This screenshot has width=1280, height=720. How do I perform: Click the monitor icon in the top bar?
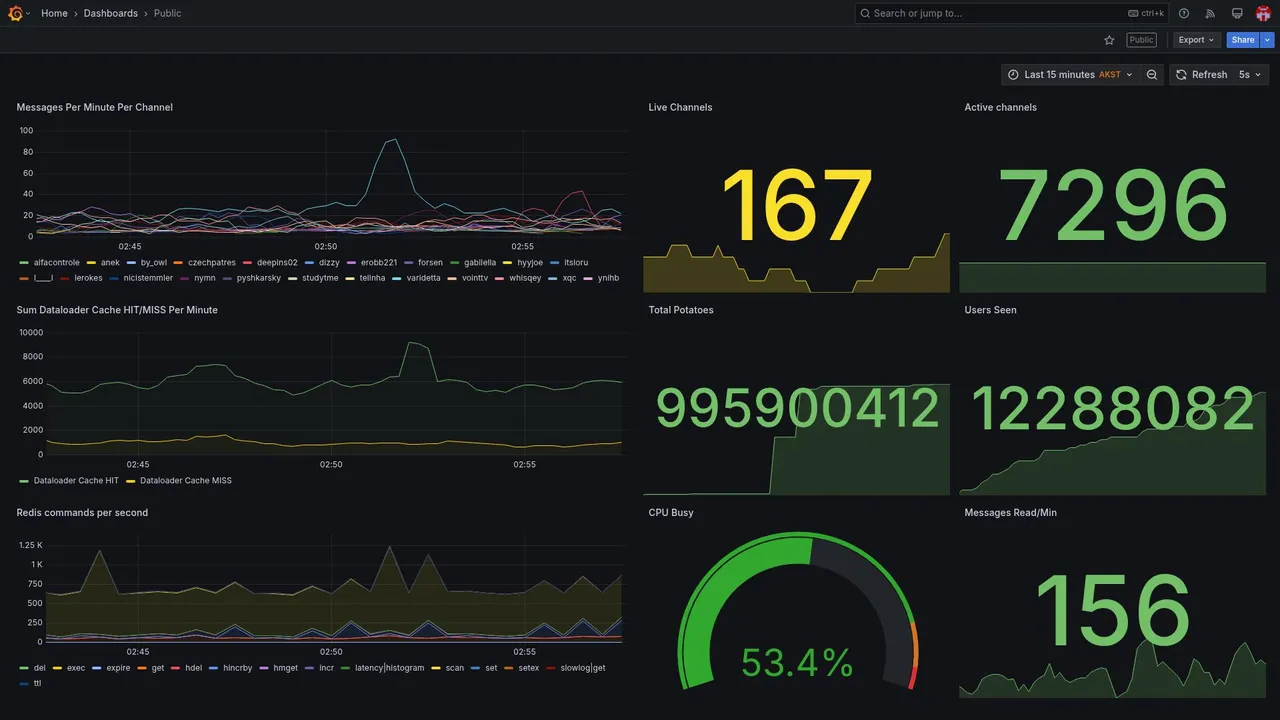pyautogui.click(x=1237, y=13)
